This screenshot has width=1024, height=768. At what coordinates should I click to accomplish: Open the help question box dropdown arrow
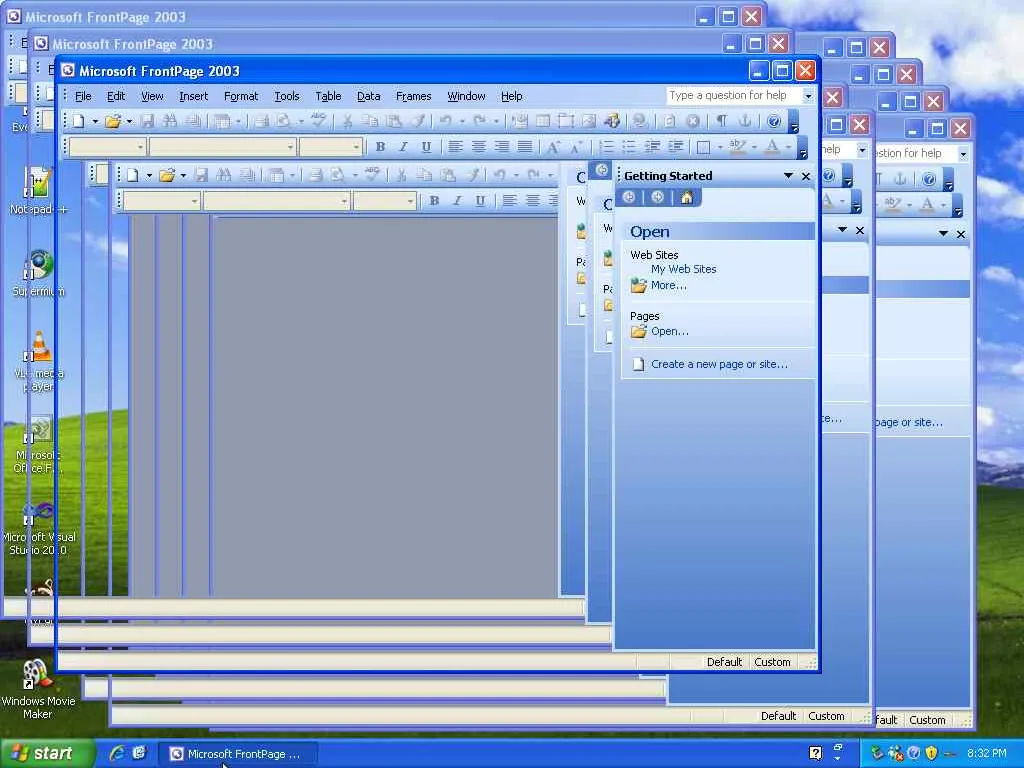click(808, 96)
